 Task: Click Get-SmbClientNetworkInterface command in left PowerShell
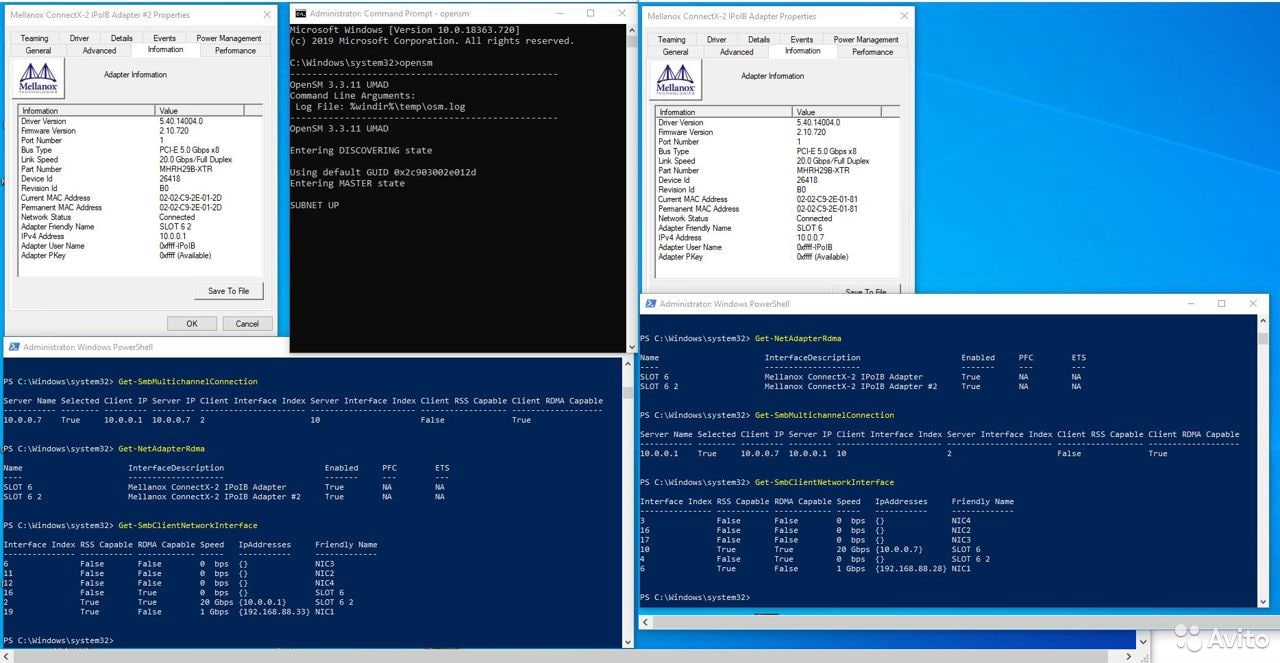click(188, 525)
